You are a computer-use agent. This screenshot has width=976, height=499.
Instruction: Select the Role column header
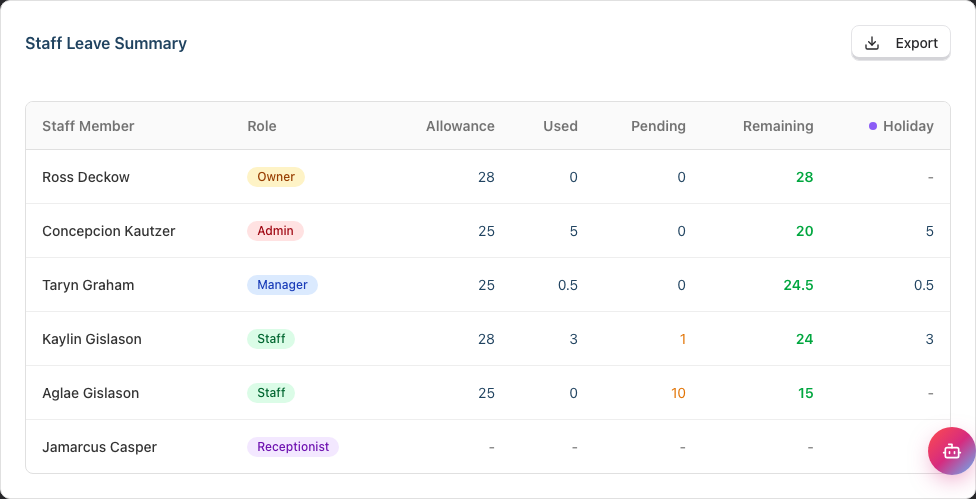tap(262, 126)
